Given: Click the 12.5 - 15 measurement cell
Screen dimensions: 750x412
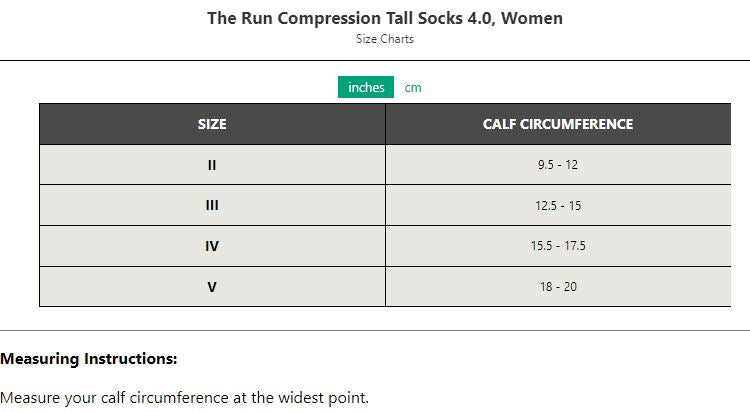Looking at the screenshot, I should tap(557, 205).
